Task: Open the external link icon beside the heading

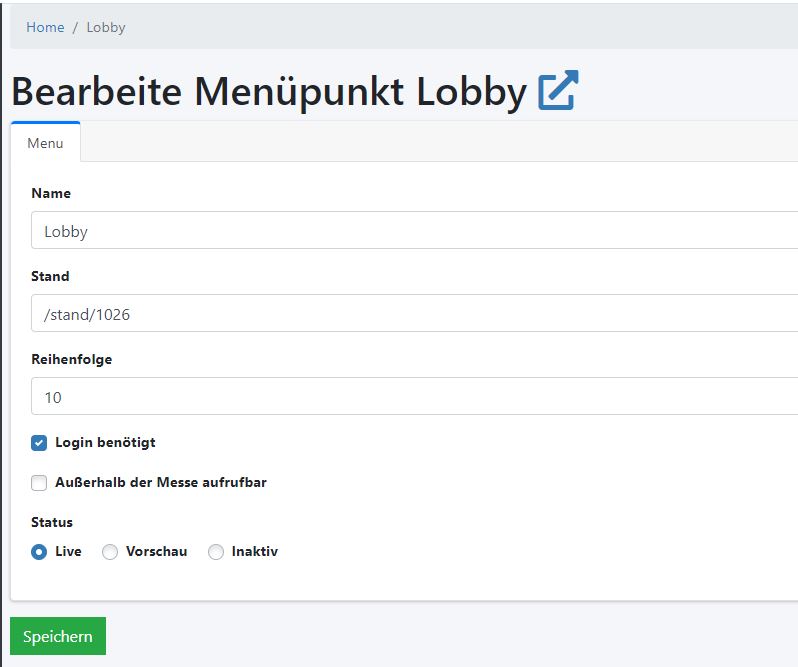Action: point(558,91)
